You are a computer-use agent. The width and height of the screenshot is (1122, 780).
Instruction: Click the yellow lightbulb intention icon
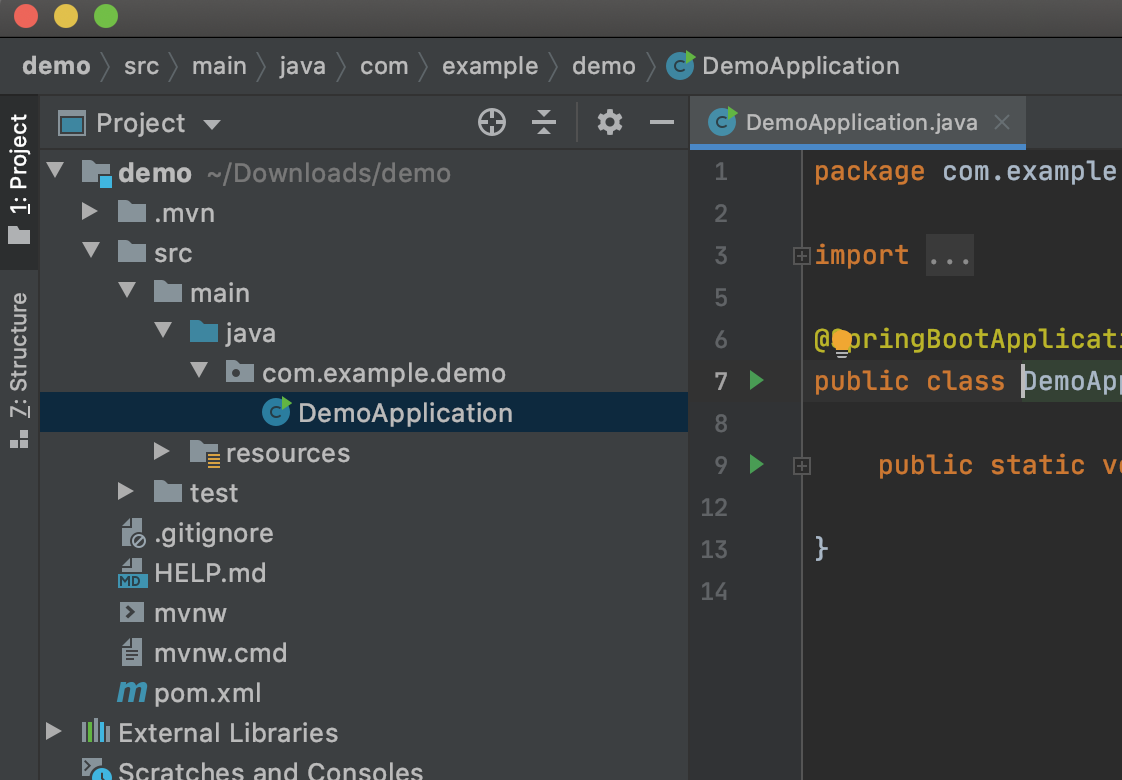coord(842,342)
